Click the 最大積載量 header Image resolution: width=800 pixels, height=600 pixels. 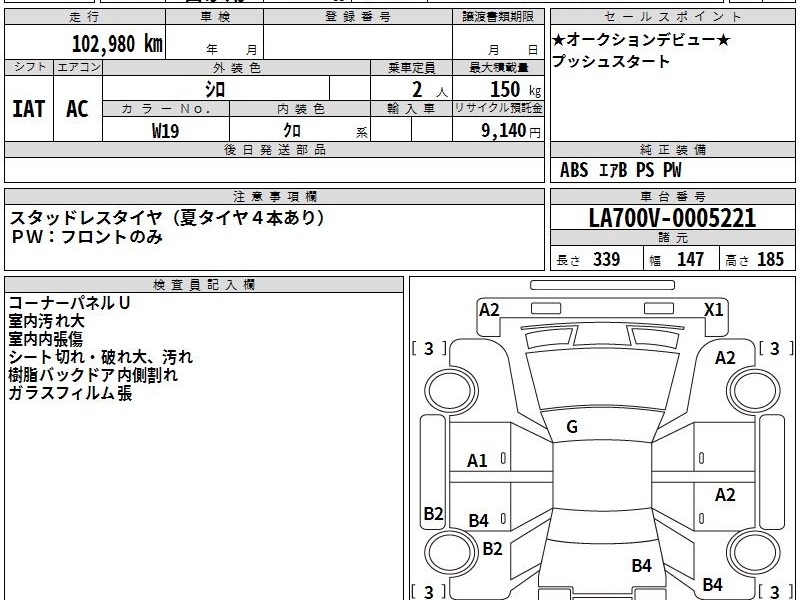[498, 68]
